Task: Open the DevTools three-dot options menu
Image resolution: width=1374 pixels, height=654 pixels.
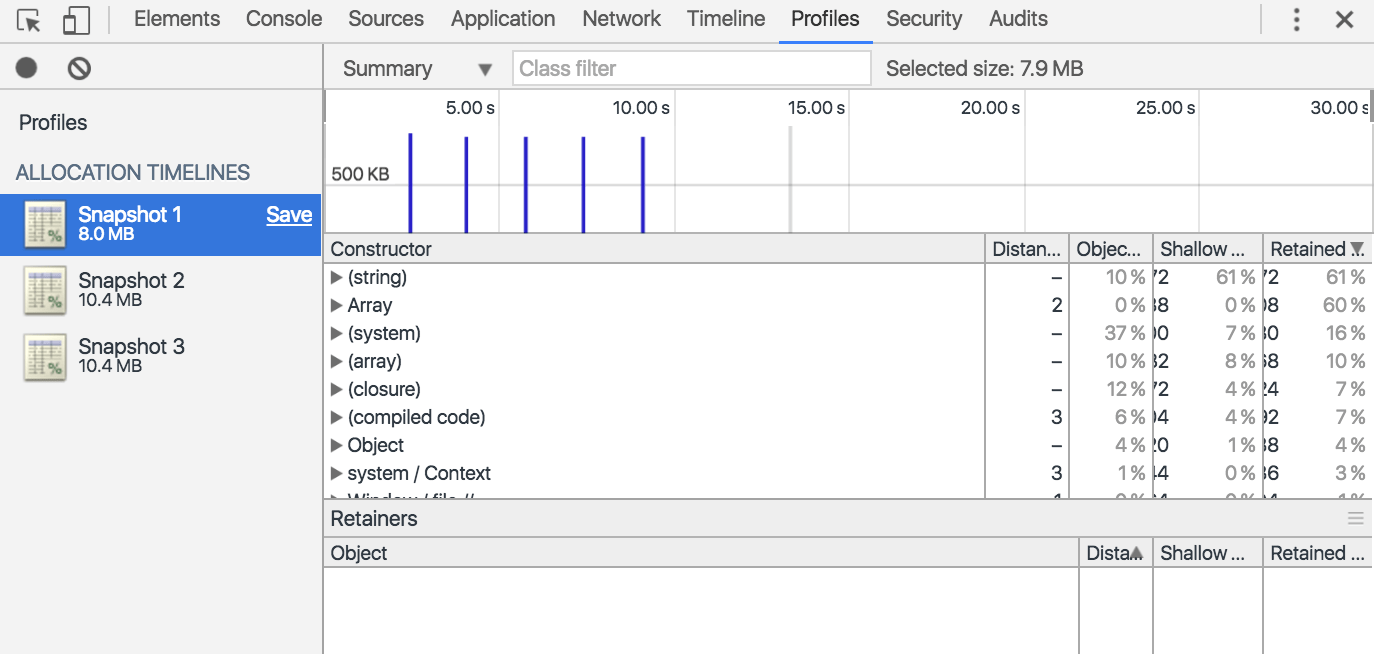Action: (1296, 20)
